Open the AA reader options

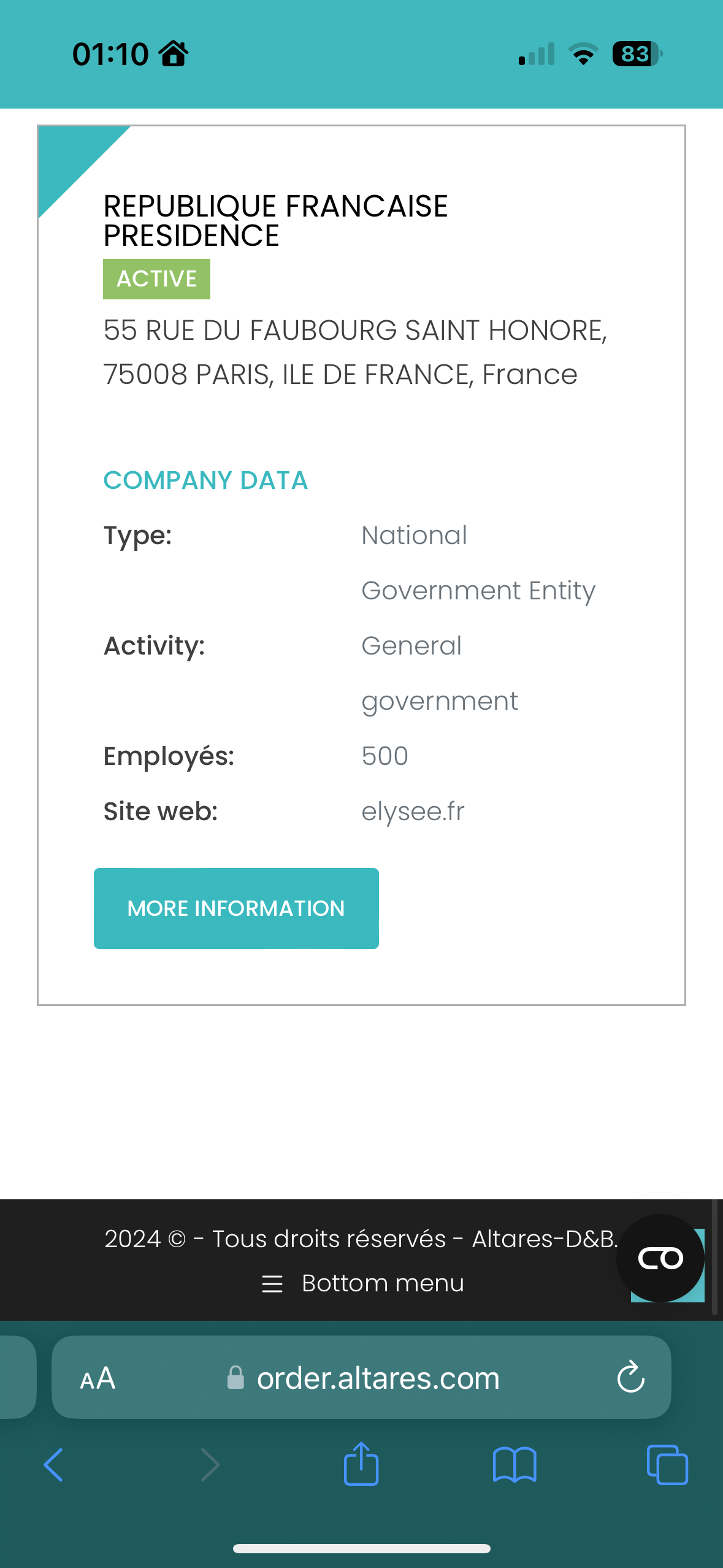pos(98,1378)
